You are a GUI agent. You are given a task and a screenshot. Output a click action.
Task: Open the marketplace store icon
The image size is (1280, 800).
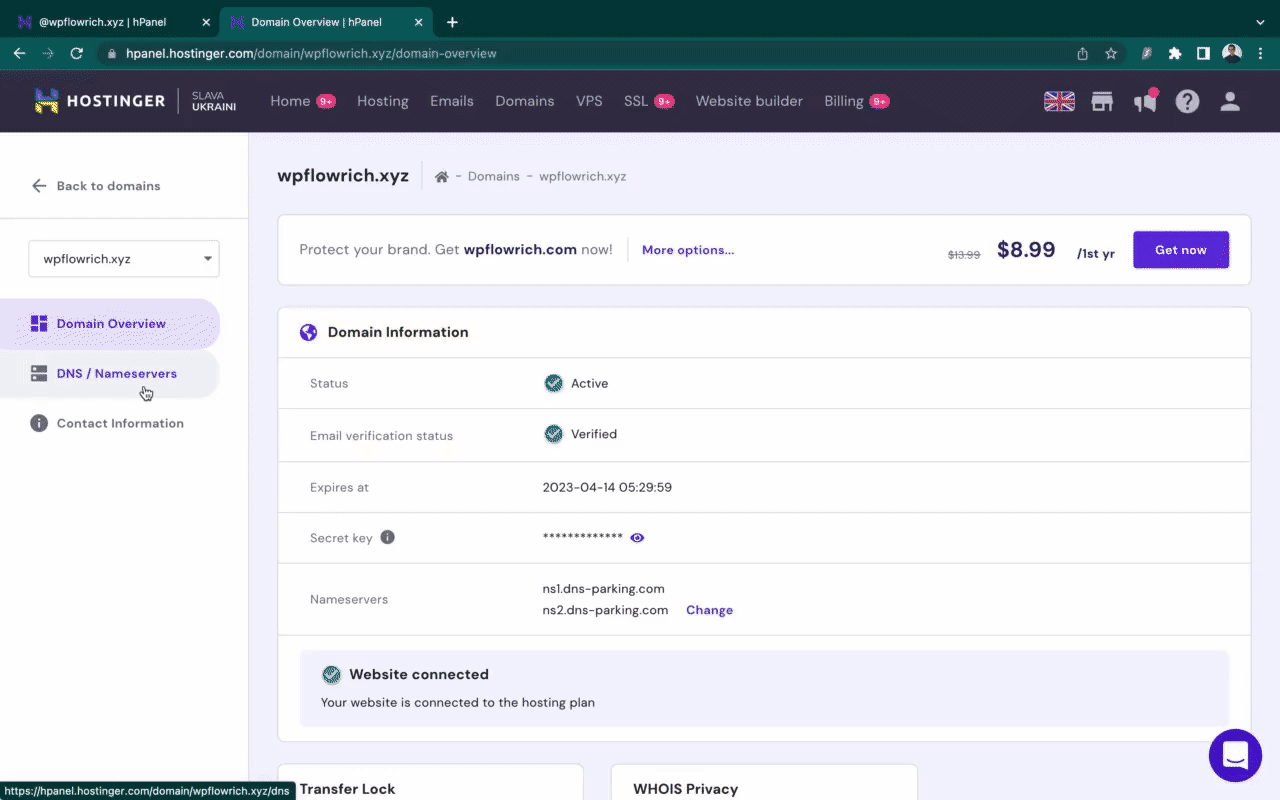pos(1102,101)
